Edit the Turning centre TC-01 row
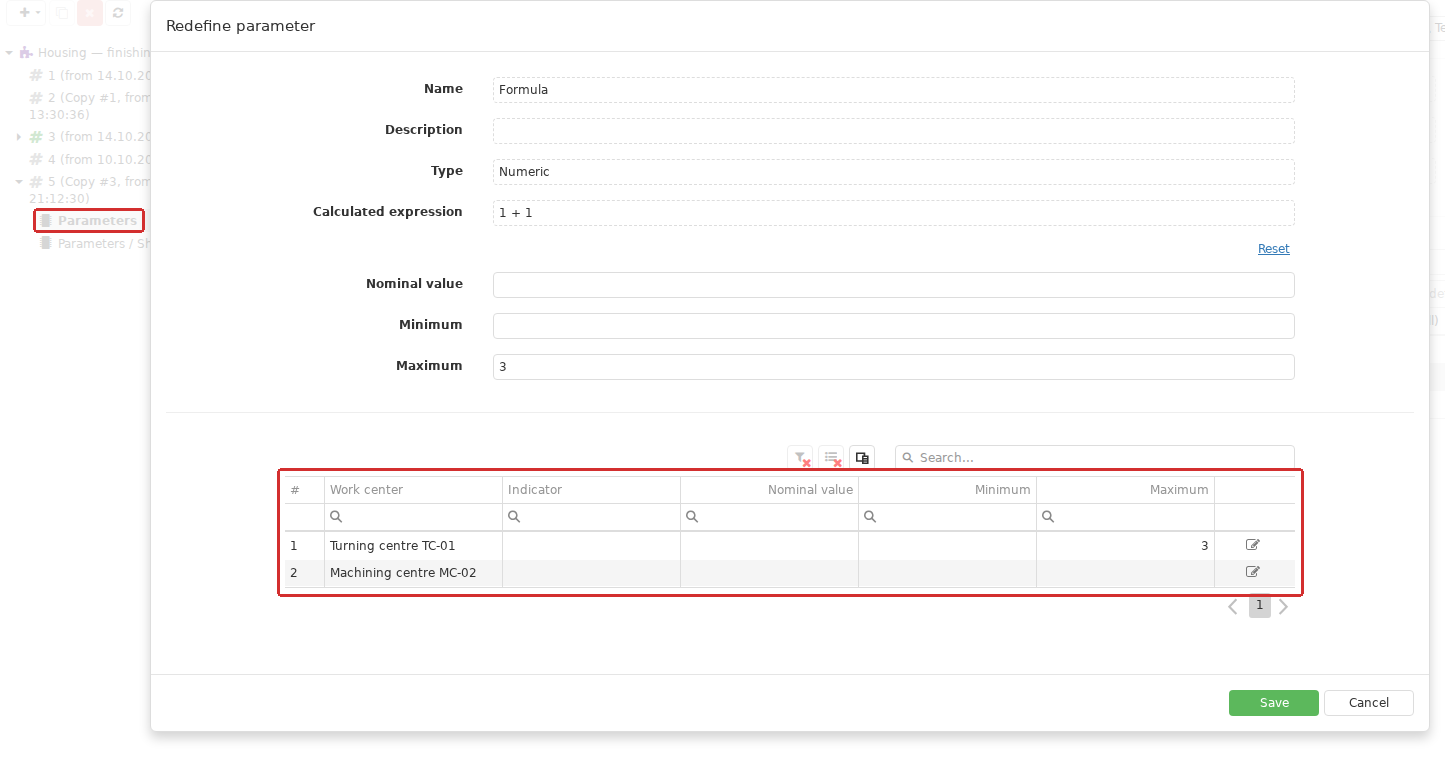Image resolution: width=1445 pixels, height=759 pixels. [1253, 545]
